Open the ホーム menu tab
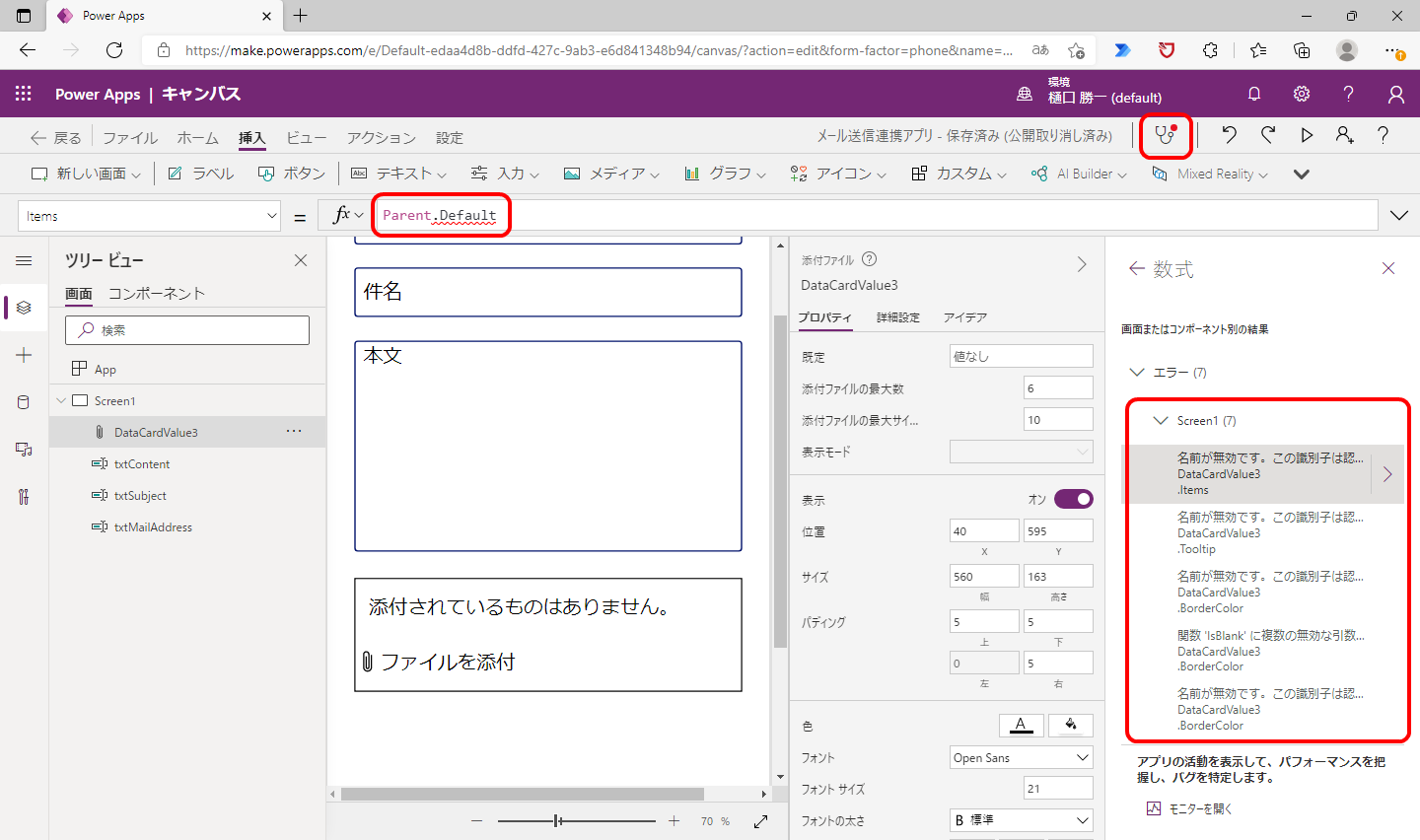 [x=197, y=138]
